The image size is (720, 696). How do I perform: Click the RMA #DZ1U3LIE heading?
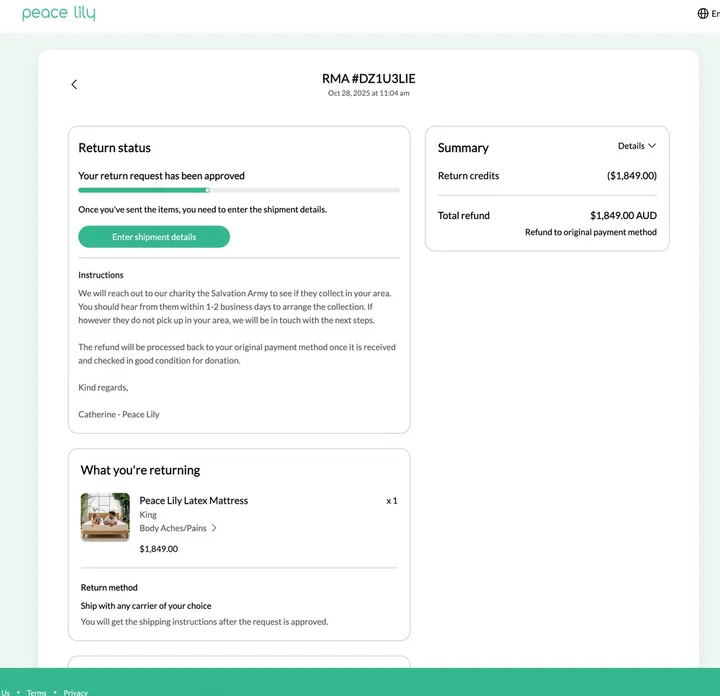[369, 78]
